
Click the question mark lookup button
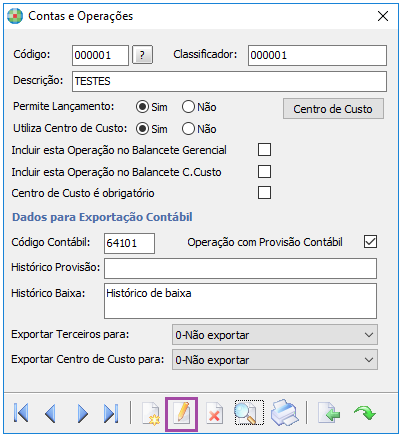click(x=143, y=55)
